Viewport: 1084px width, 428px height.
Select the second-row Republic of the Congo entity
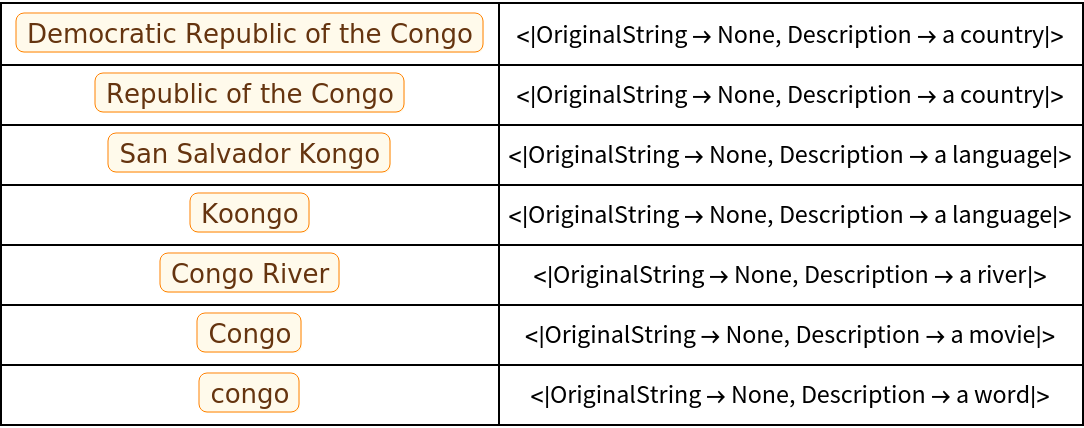point(249,94)
